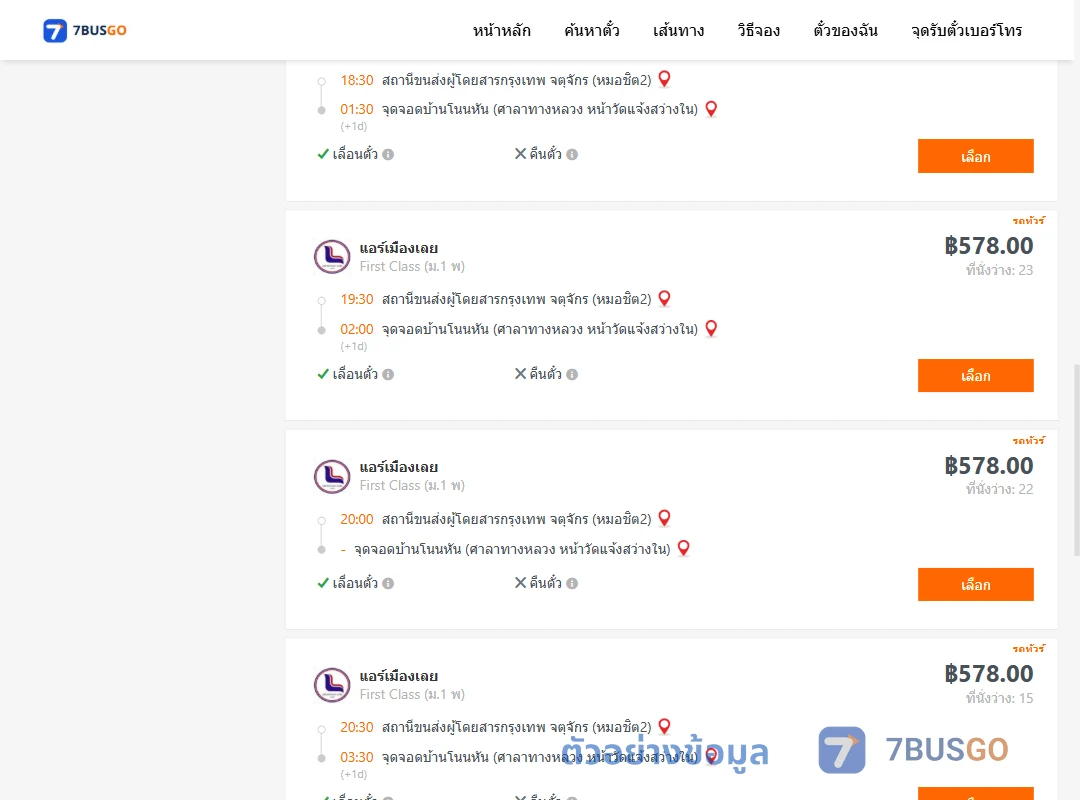The height and width of the screenshot is (800, 1080).
Task: Click the 03:30 arrival time
Action: click(357, 757)
